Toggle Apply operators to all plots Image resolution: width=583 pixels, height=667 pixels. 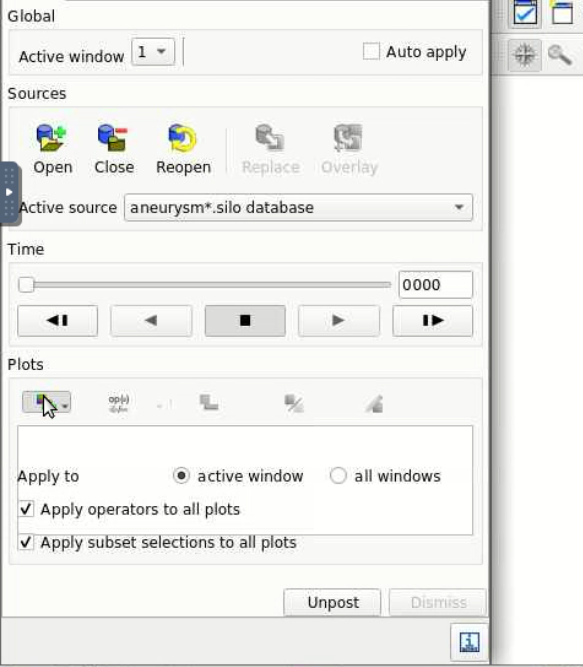click(26, 509)
